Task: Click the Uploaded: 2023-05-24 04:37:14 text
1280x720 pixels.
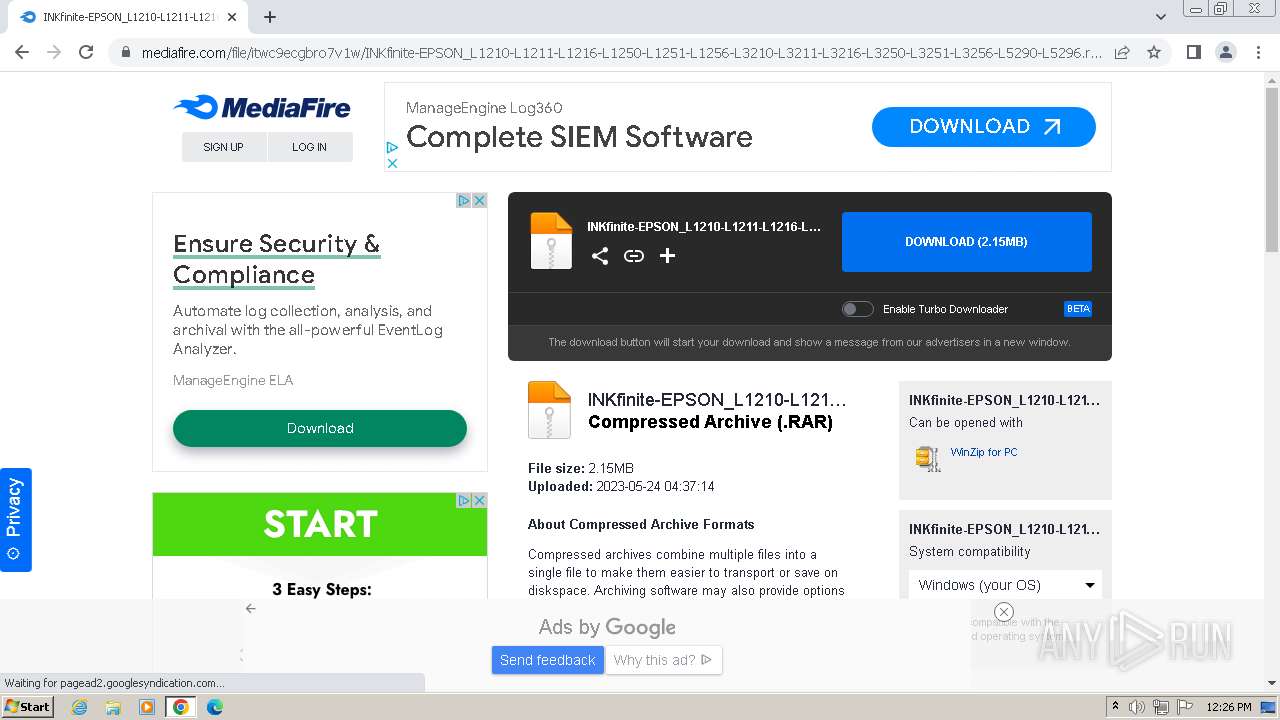Action: tap(621, 486)
